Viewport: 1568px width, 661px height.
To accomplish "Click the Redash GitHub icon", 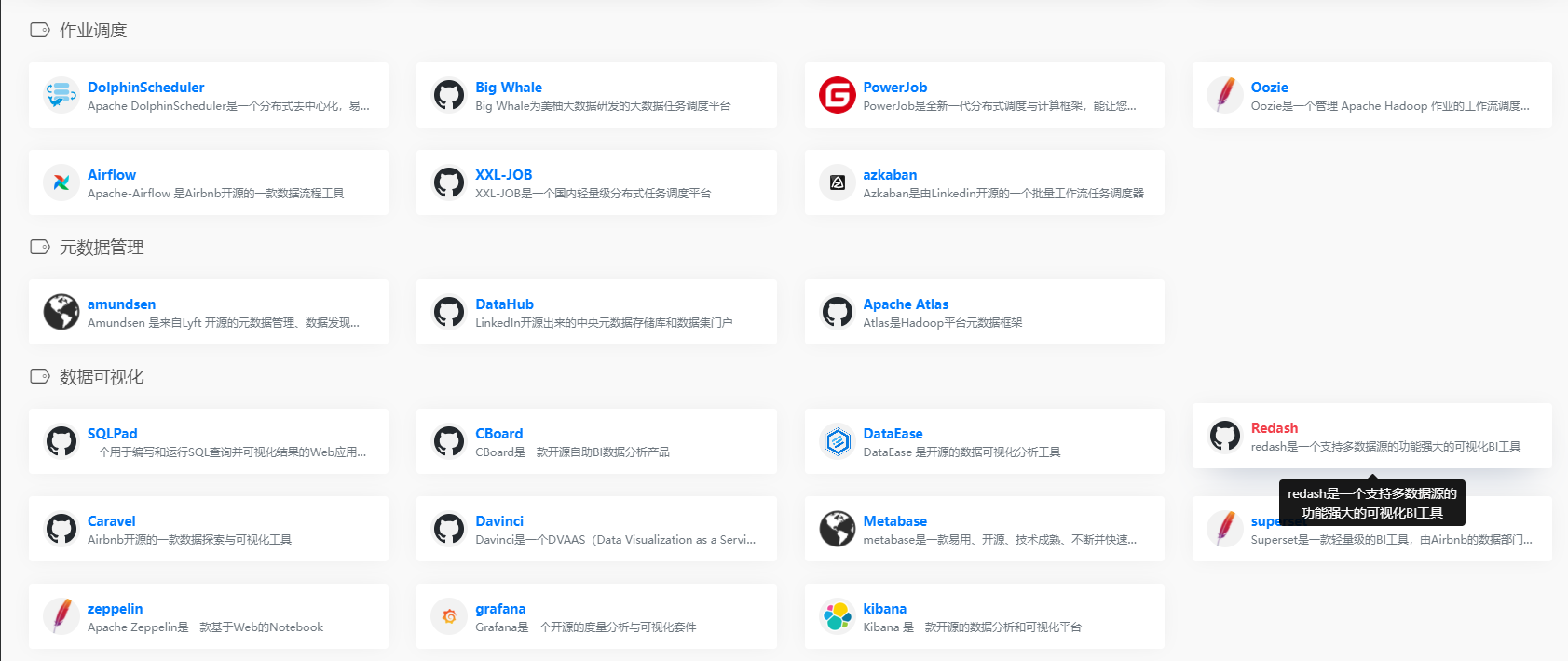I will (x=1225, y=436).
